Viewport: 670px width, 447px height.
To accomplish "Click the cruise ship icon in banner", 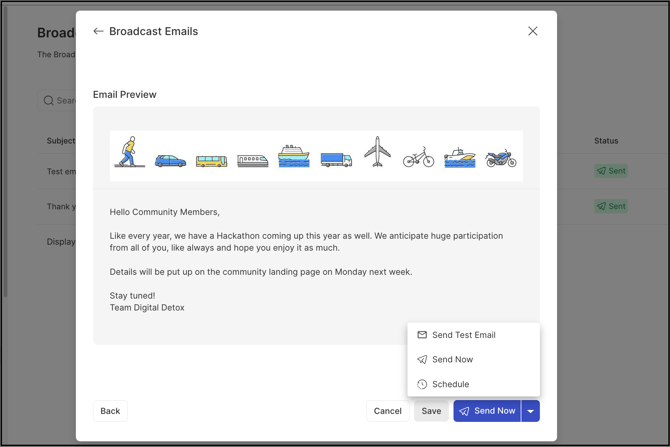I will (294, 156).
